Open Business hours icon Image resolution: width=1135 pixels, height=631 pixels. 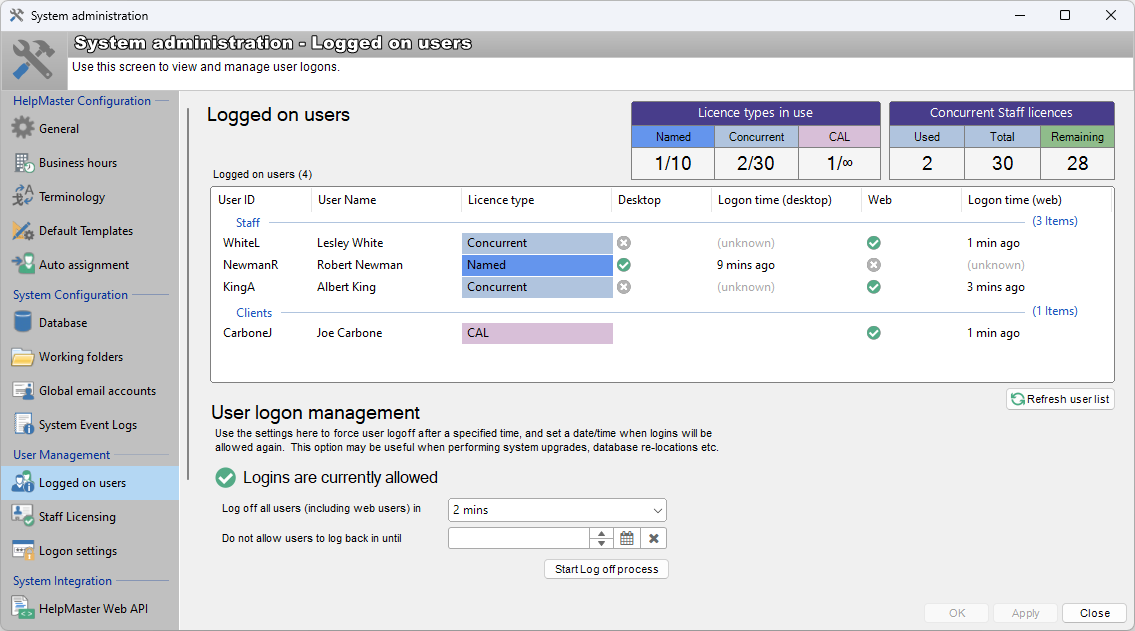[x=23, y=163]
